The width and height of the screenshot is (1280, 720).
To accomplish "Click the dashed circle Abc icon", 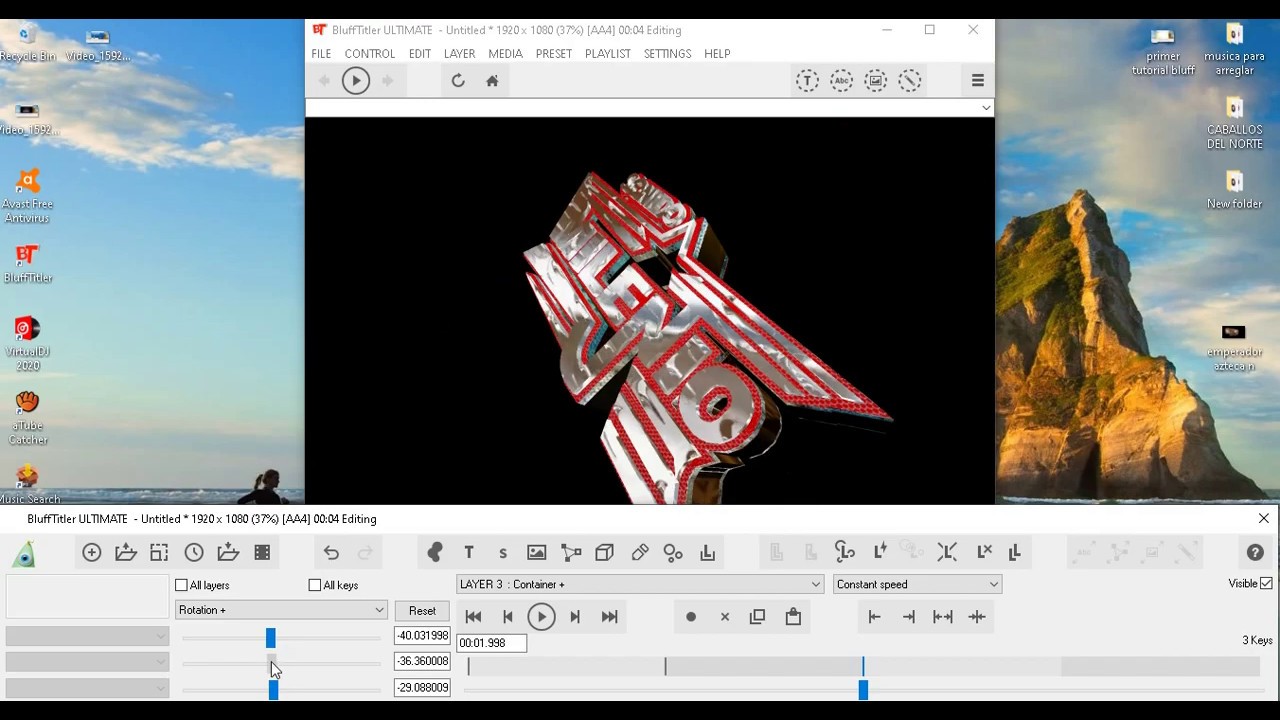I will (x=842, y=81).
